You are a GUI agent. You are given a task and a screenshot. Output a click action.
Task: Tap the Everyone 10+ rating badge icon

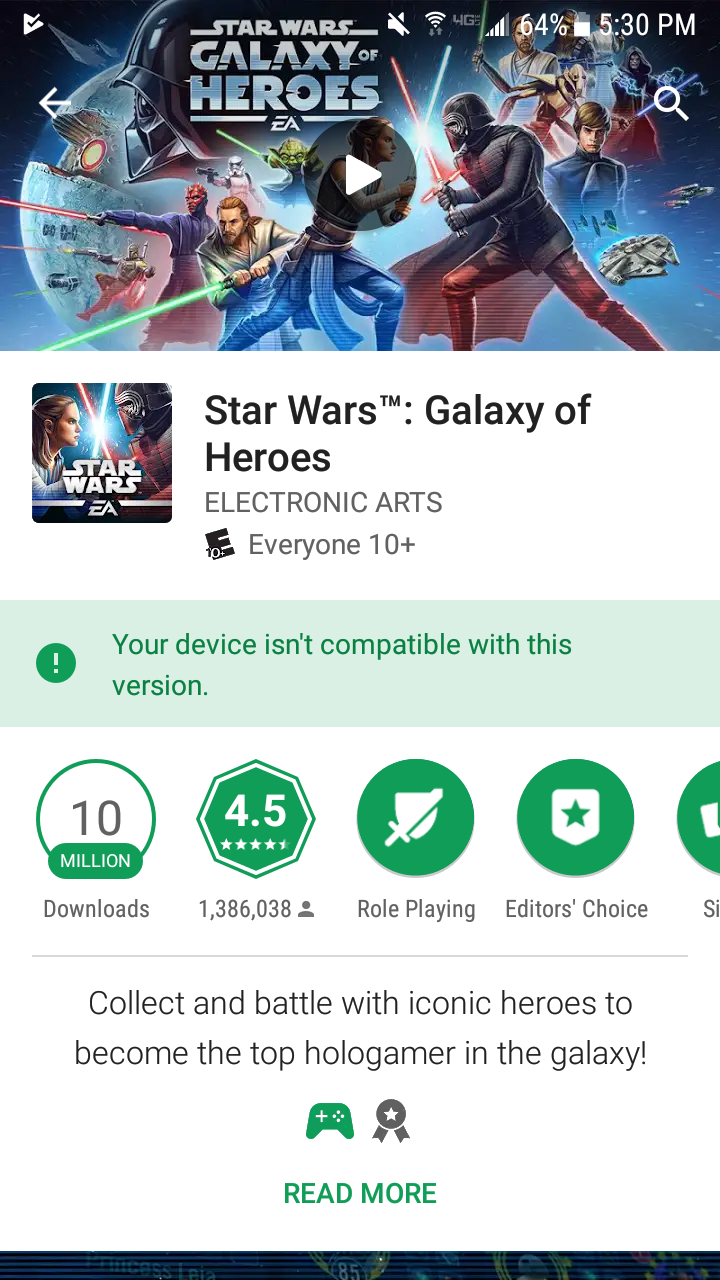(219, 545)
